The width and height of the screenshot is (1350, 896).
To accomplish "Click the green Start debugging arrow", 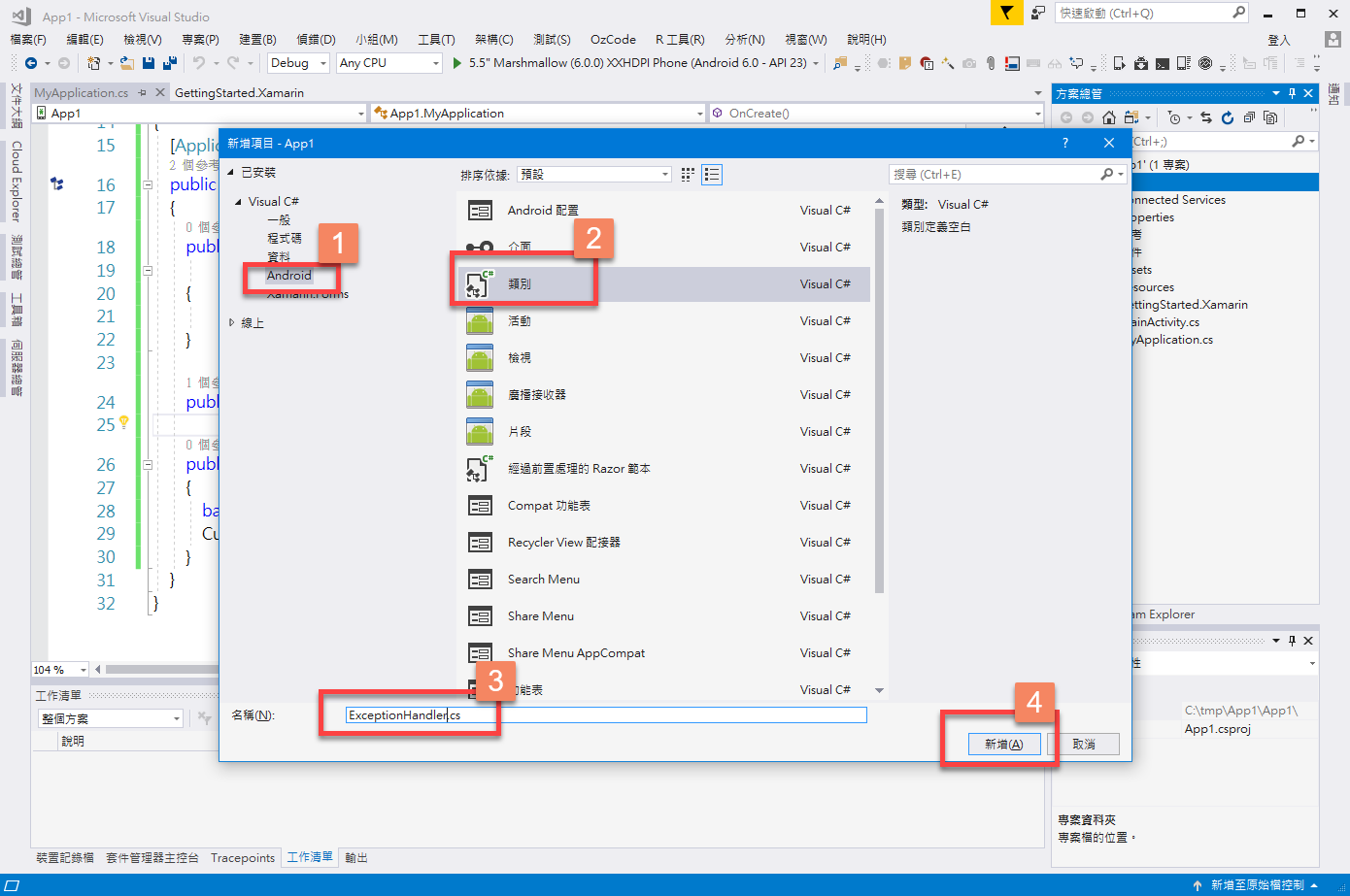I will click(x=457, y=63).
